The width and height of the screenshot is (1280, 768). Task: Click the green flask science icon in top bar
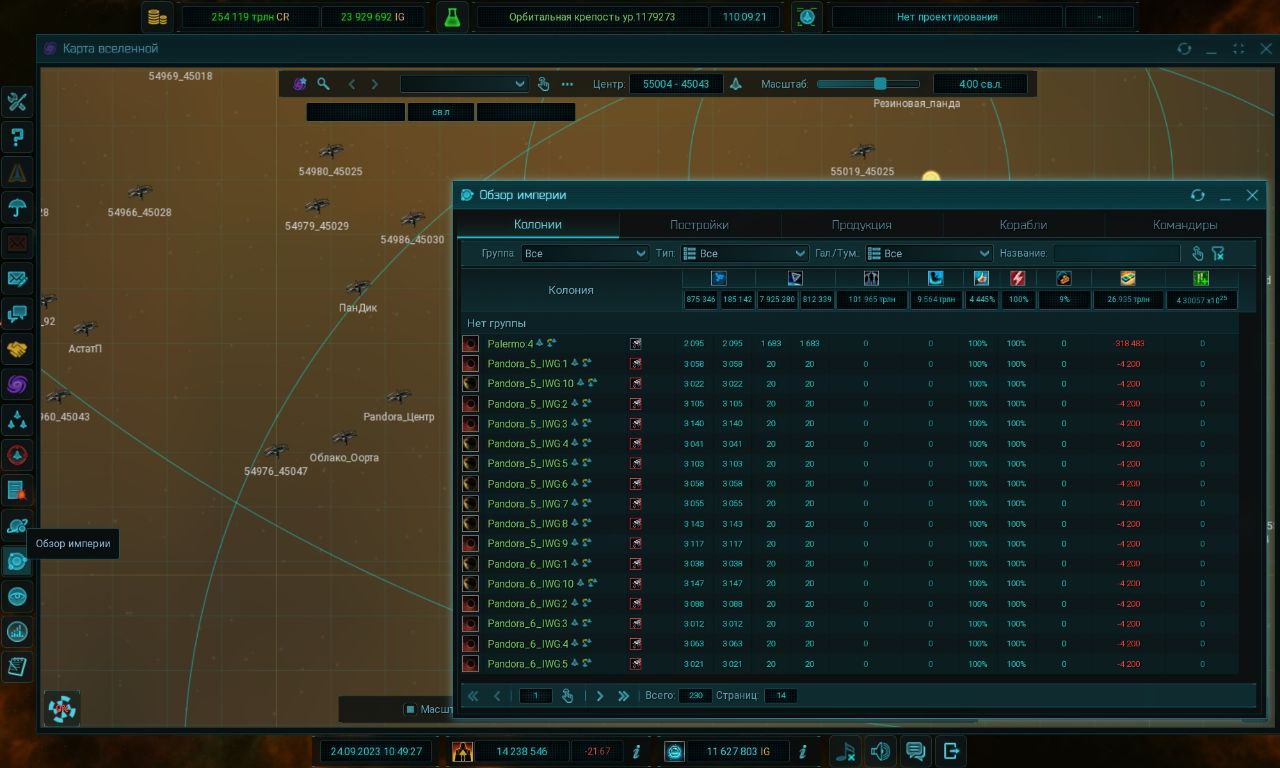453,17
